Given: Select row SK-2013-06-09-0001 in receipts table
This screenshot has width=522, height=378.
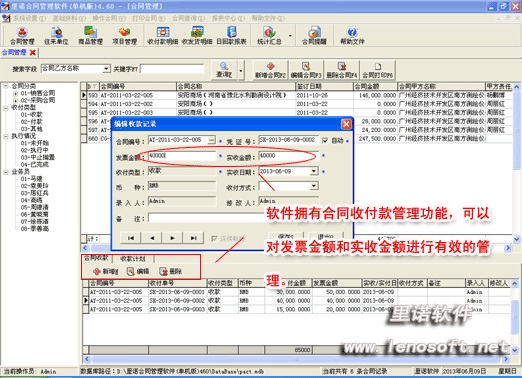Looking at the screenshot, I should [x=297, y=292].
